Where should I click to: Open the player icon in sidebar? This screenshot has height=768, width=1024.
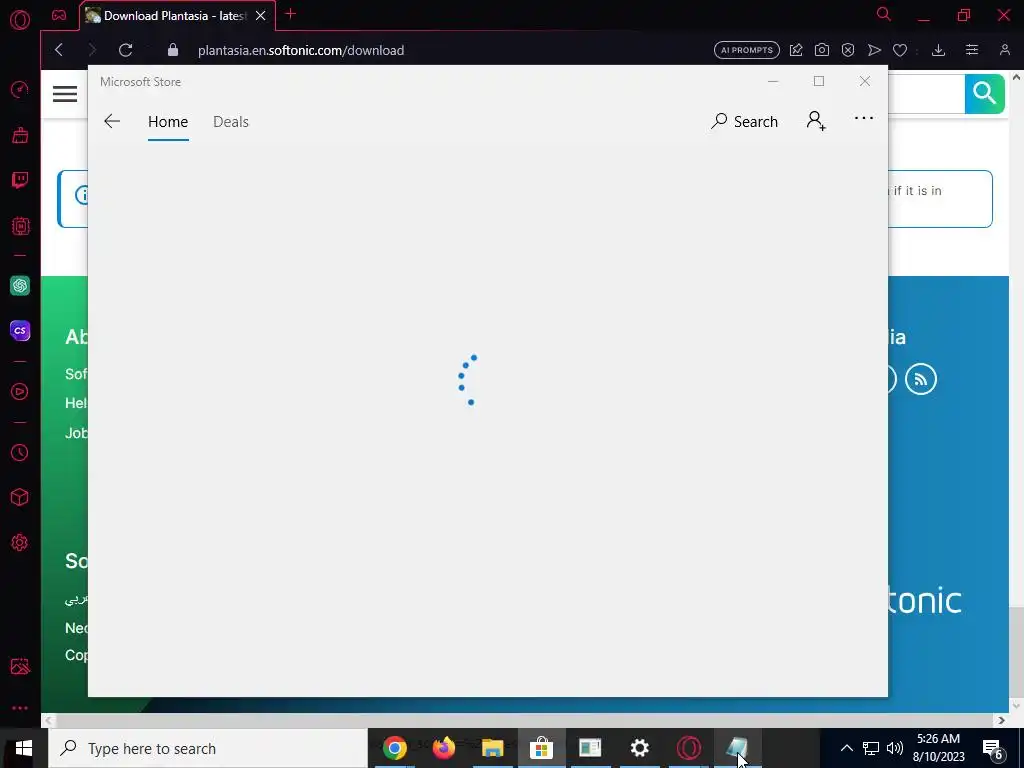20,391
